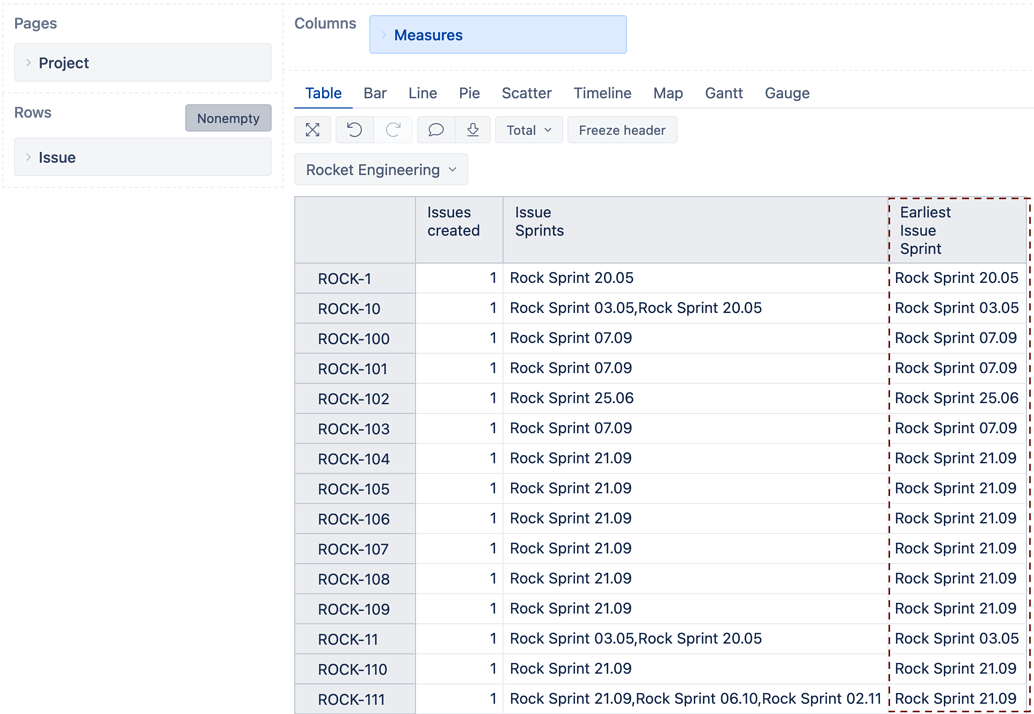Open the Total dropdown
This screenshot has width=1034, height=714.
528,130
